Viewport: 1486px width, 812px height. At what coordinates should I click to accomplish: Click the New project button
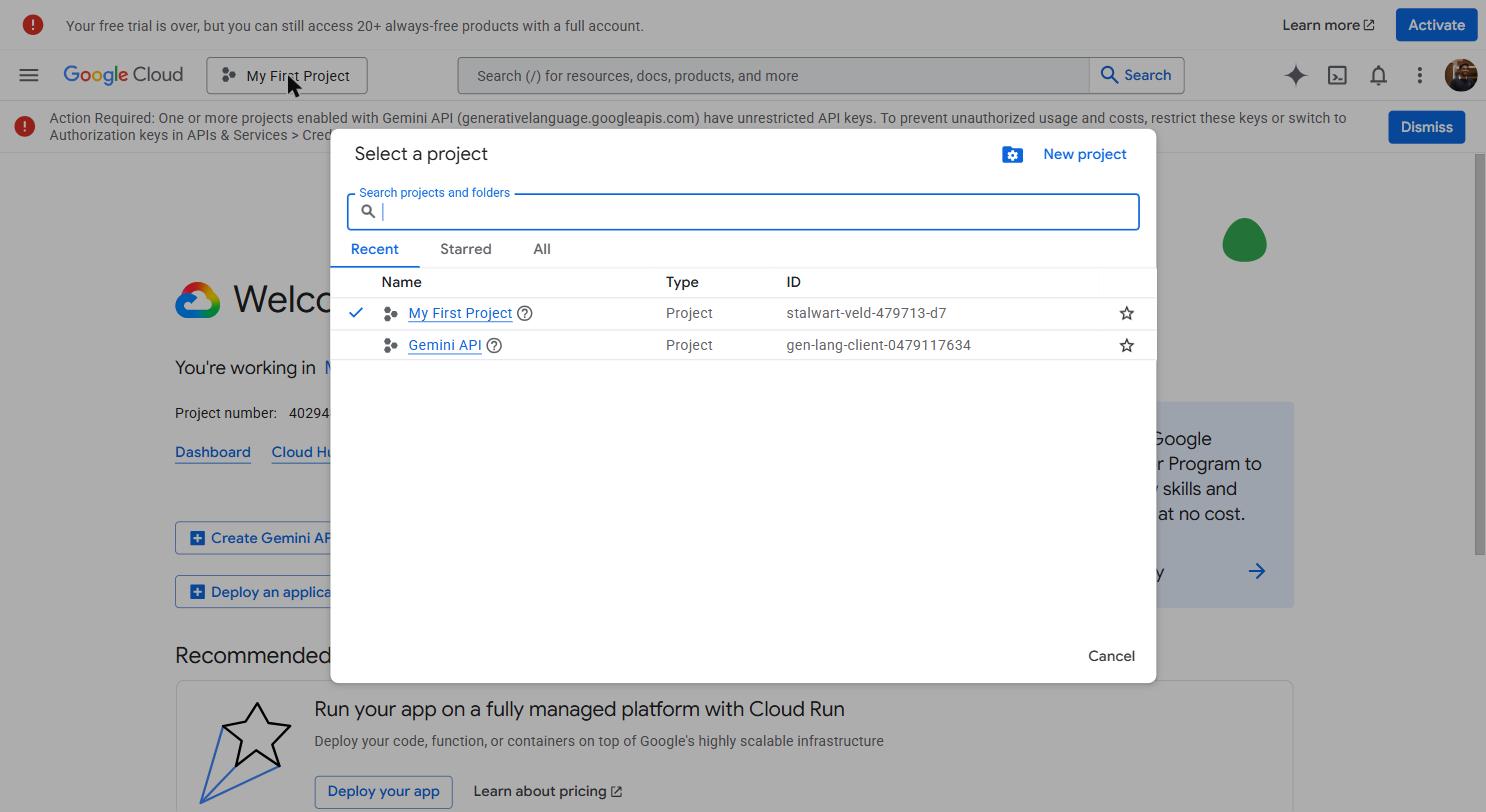point(1085,154)
